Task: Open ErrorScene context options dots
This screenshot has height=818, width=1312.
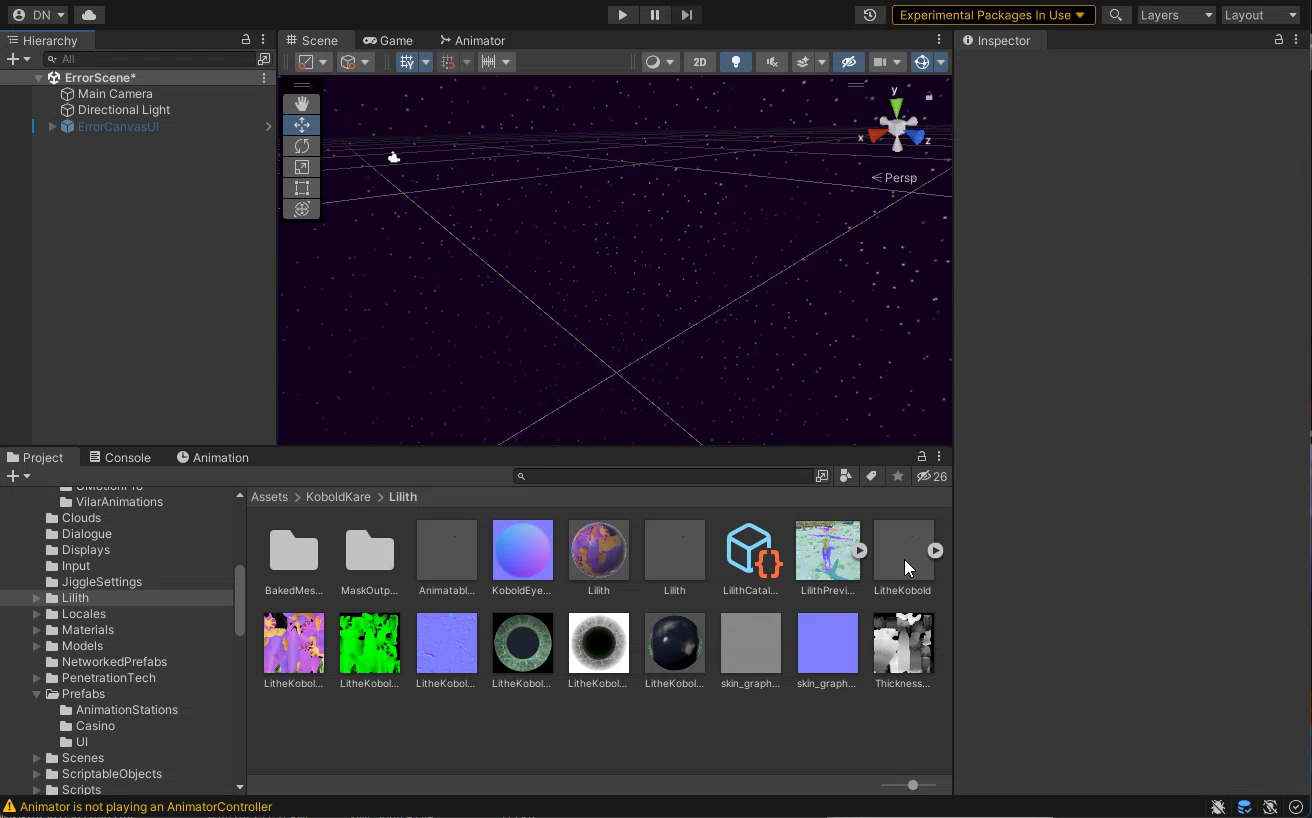Action: [264, 77]
